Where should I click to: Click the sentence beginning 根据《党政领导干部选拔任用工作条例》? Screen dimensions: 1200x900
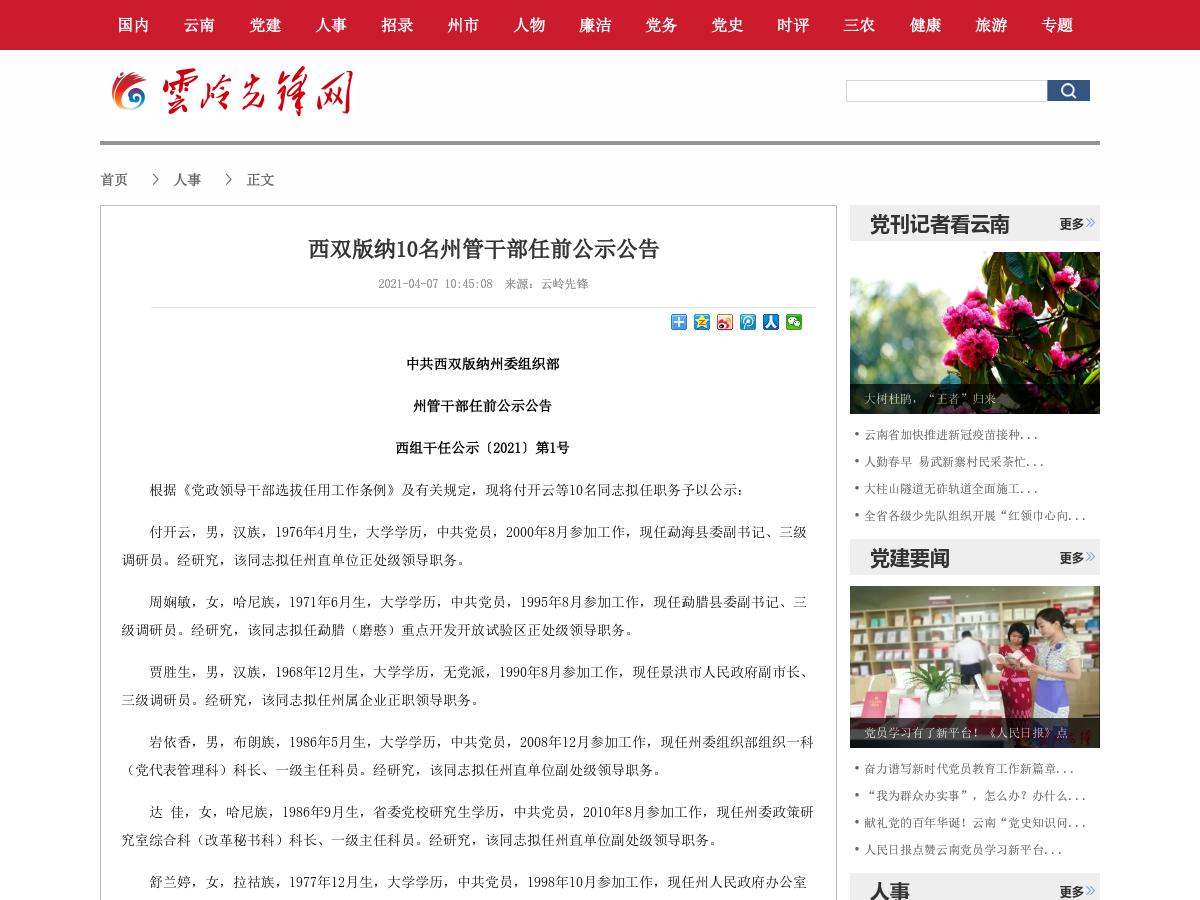pyautogui.click(x=447, y=490)
